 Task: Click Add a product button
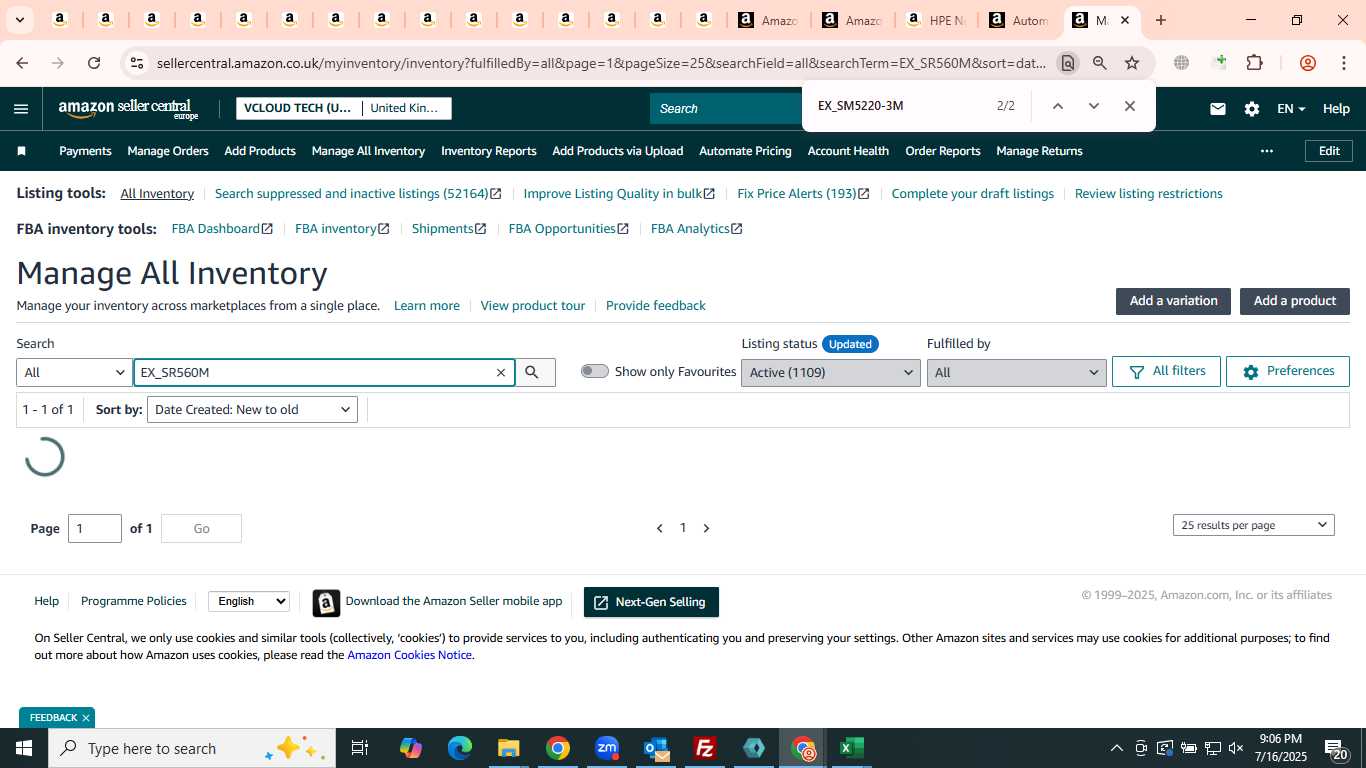(x=1295, y=301)
